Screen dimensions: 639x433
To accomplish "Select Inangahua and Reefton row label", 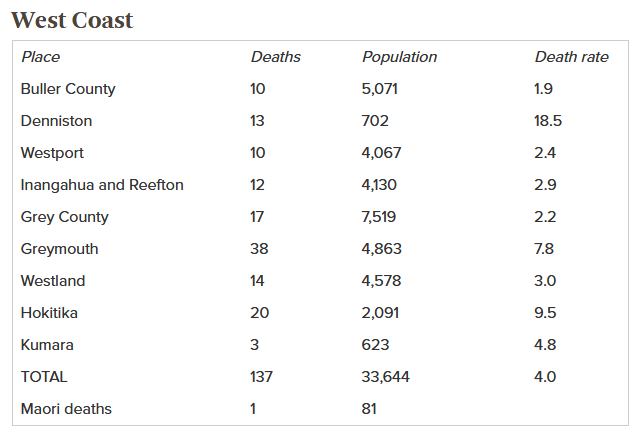I will click(x=102, y=185).
